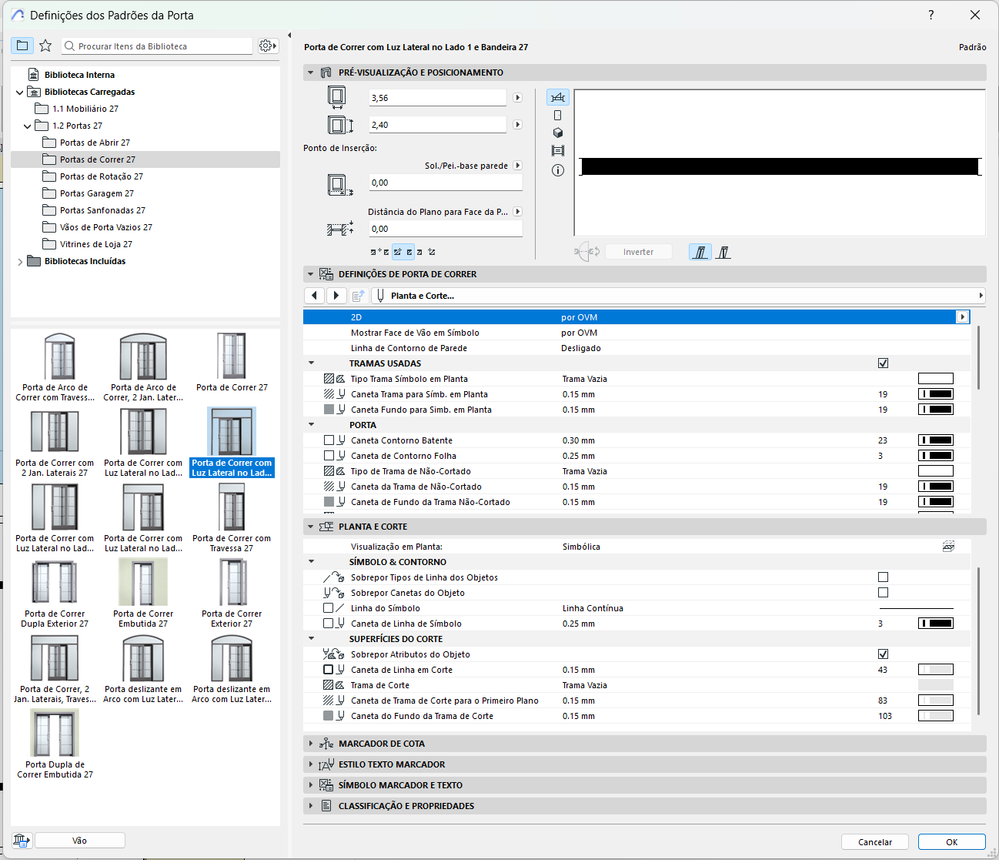Click the Cancelar button
Viewport: 999px width, 860px height.
[875, 842]
